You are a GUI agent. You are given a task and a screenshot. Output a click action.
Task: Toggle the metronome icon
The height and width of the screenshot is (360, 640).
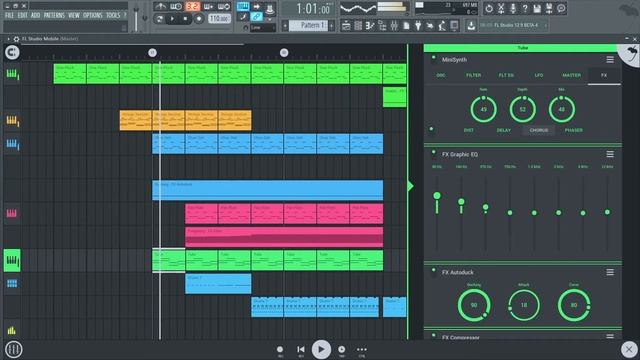tap(160, 7)
